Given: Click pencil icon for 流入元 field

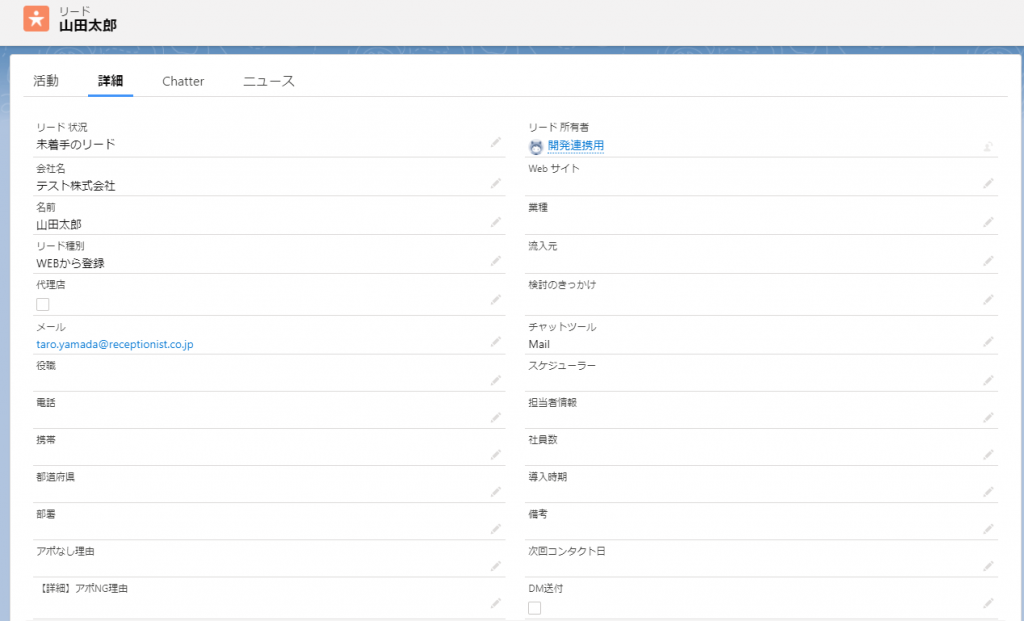Looking at the screenshot, I should point(988,261).
